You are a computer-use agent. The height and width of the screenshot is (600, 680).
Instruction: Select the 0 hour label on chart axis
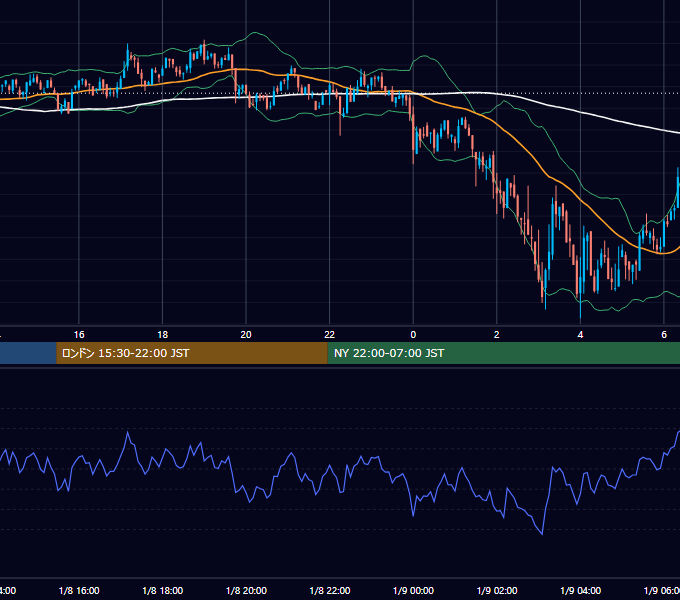tap(413, 335)
